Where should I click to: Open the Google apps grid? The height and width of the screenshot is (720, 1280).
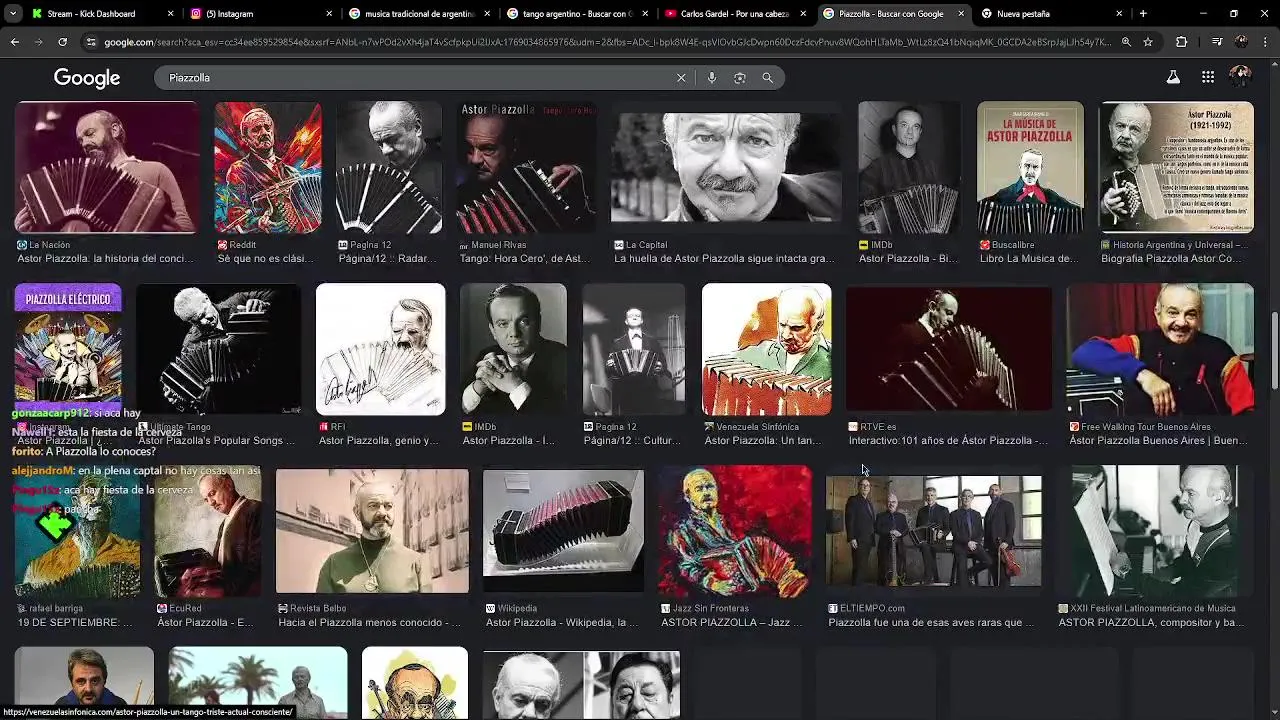coord(1208,77)
